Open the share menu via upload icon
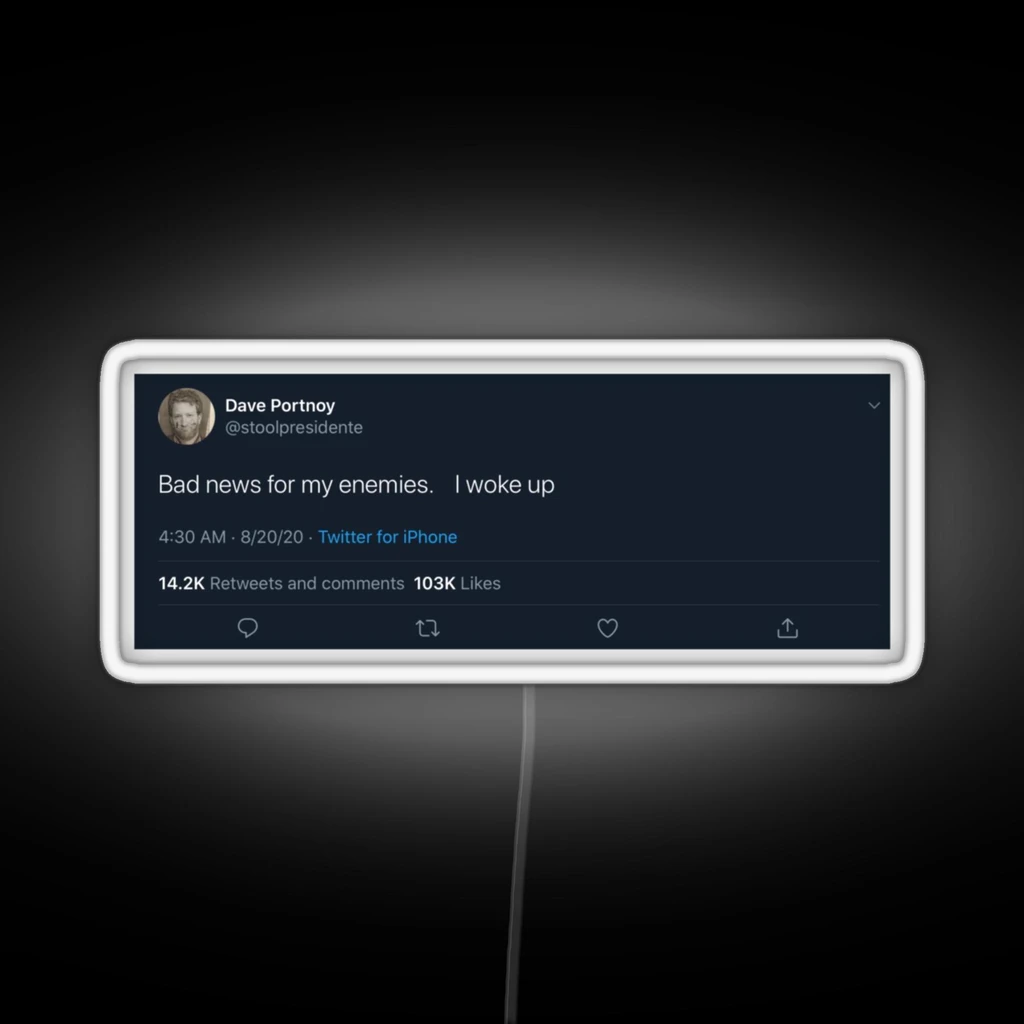1024x1024 pixels. click(x=788, y=628)
